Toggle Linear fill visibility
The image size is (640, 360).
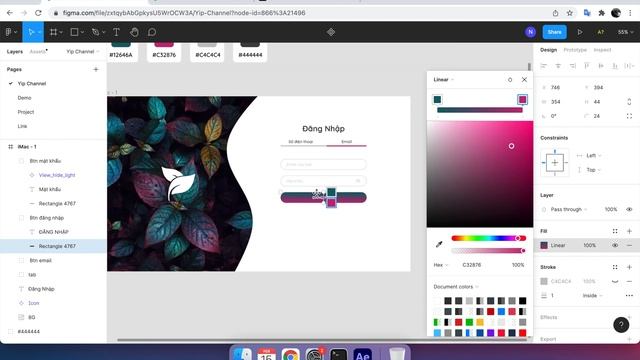point(615,245)
